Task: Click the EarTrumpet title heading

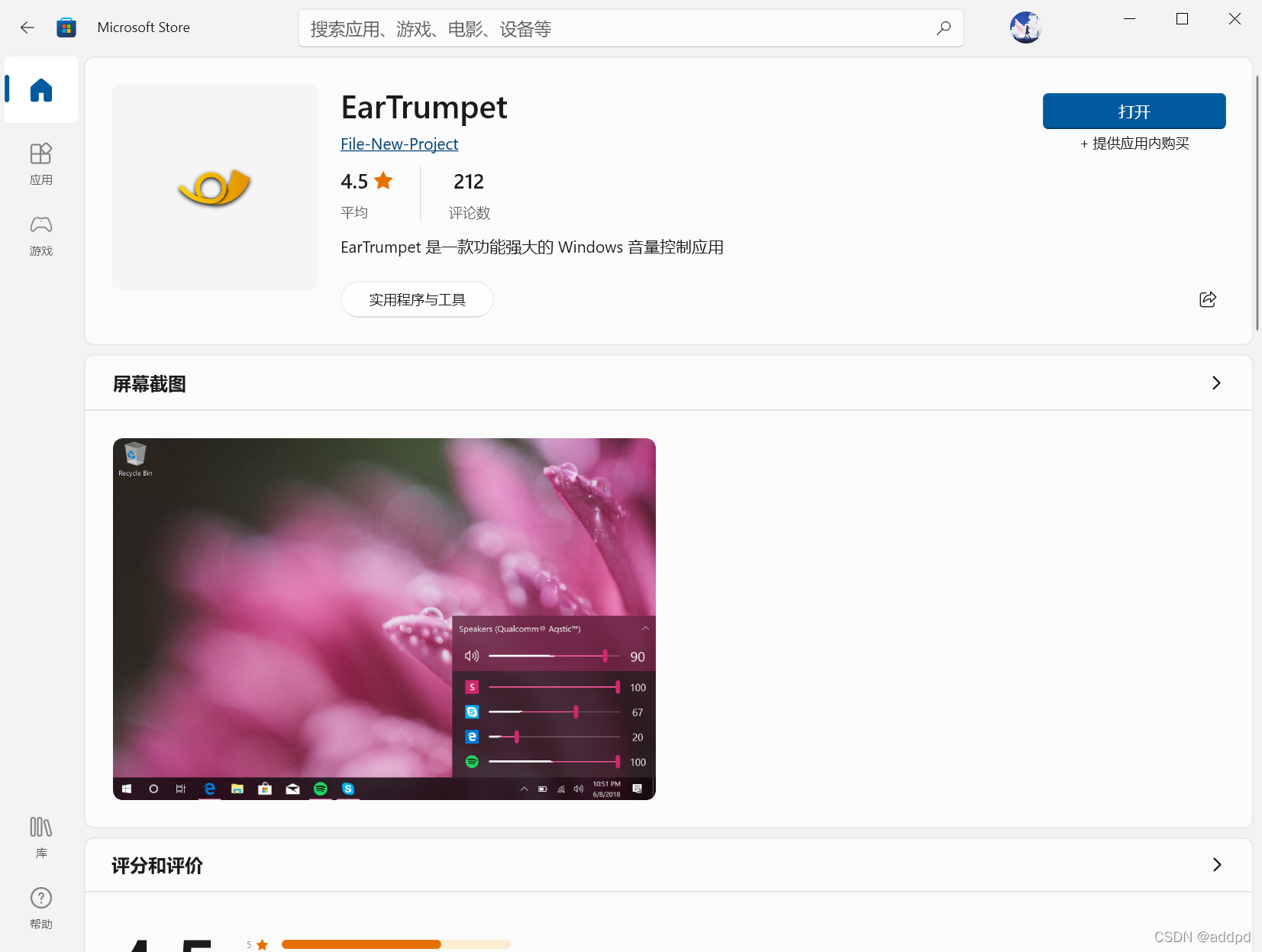Action: (424, 108)
